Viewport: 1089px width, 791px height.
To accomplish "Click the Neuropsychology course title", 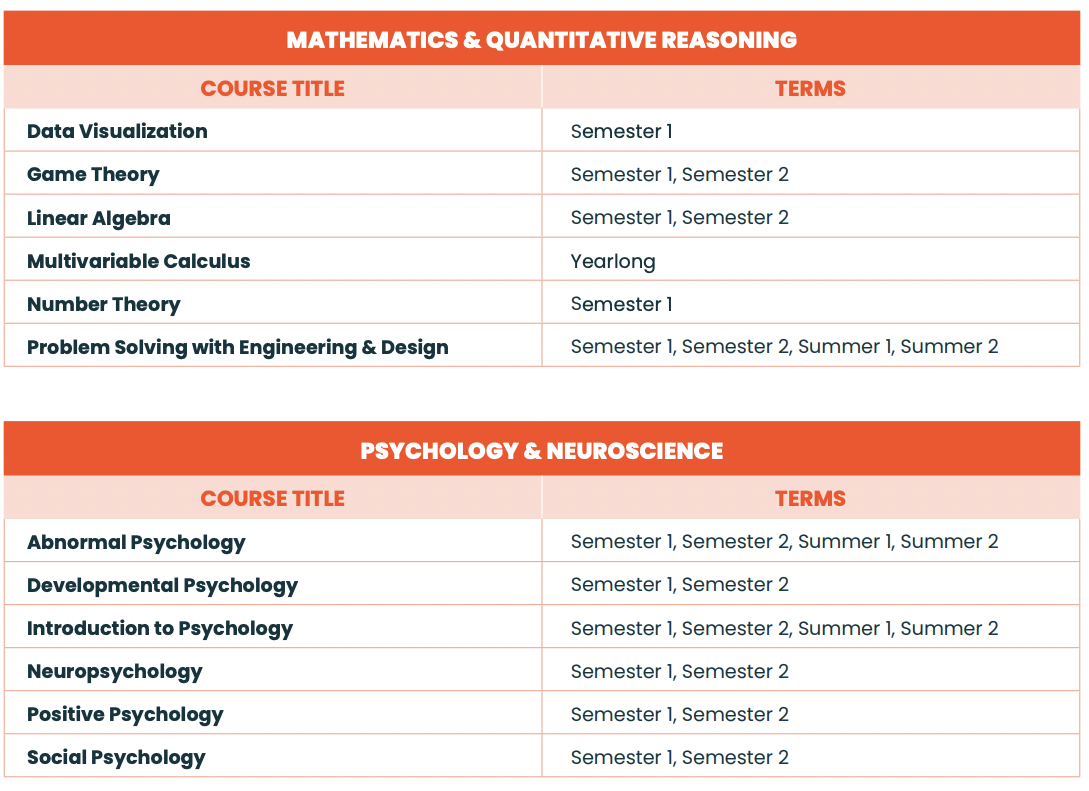I will pyautogui.click(x=115, y=671).
